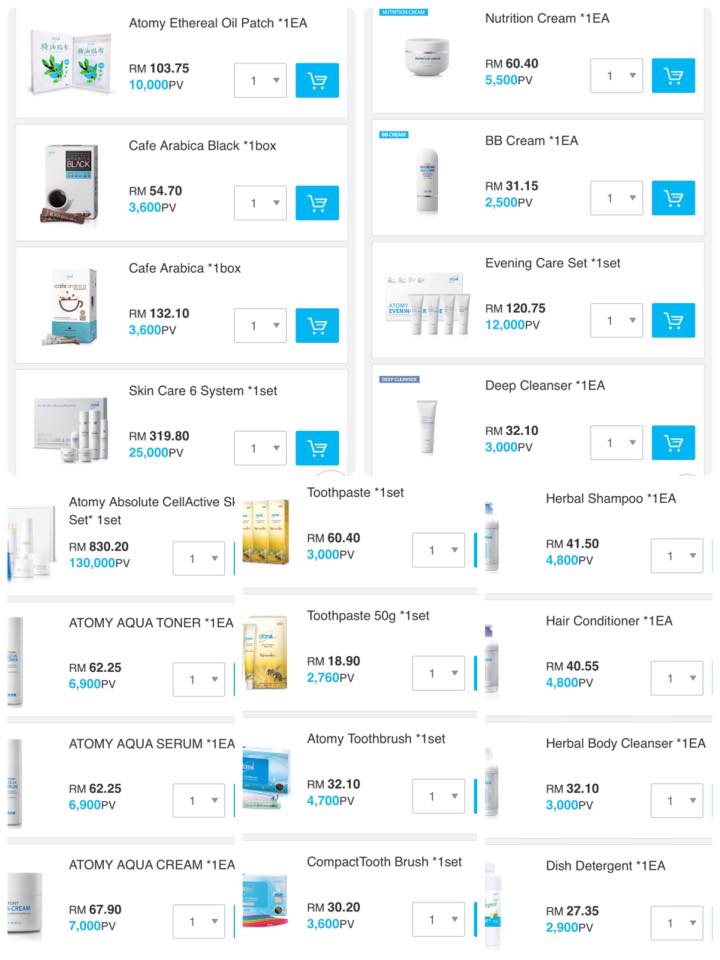Viewport: 720px width, 960px height.
Task: Add Cafe Arabica Black to cart
Action: [x=317, y=203]
